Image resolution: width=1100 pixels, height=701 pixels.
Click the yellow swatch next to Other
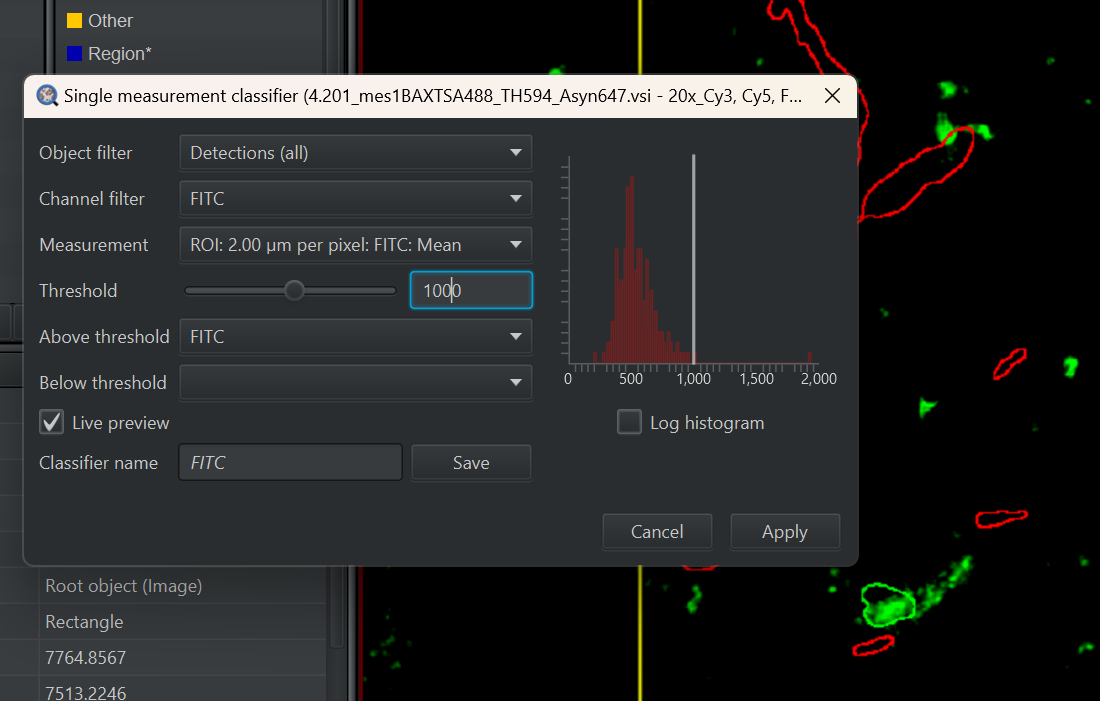click(73, 19)
